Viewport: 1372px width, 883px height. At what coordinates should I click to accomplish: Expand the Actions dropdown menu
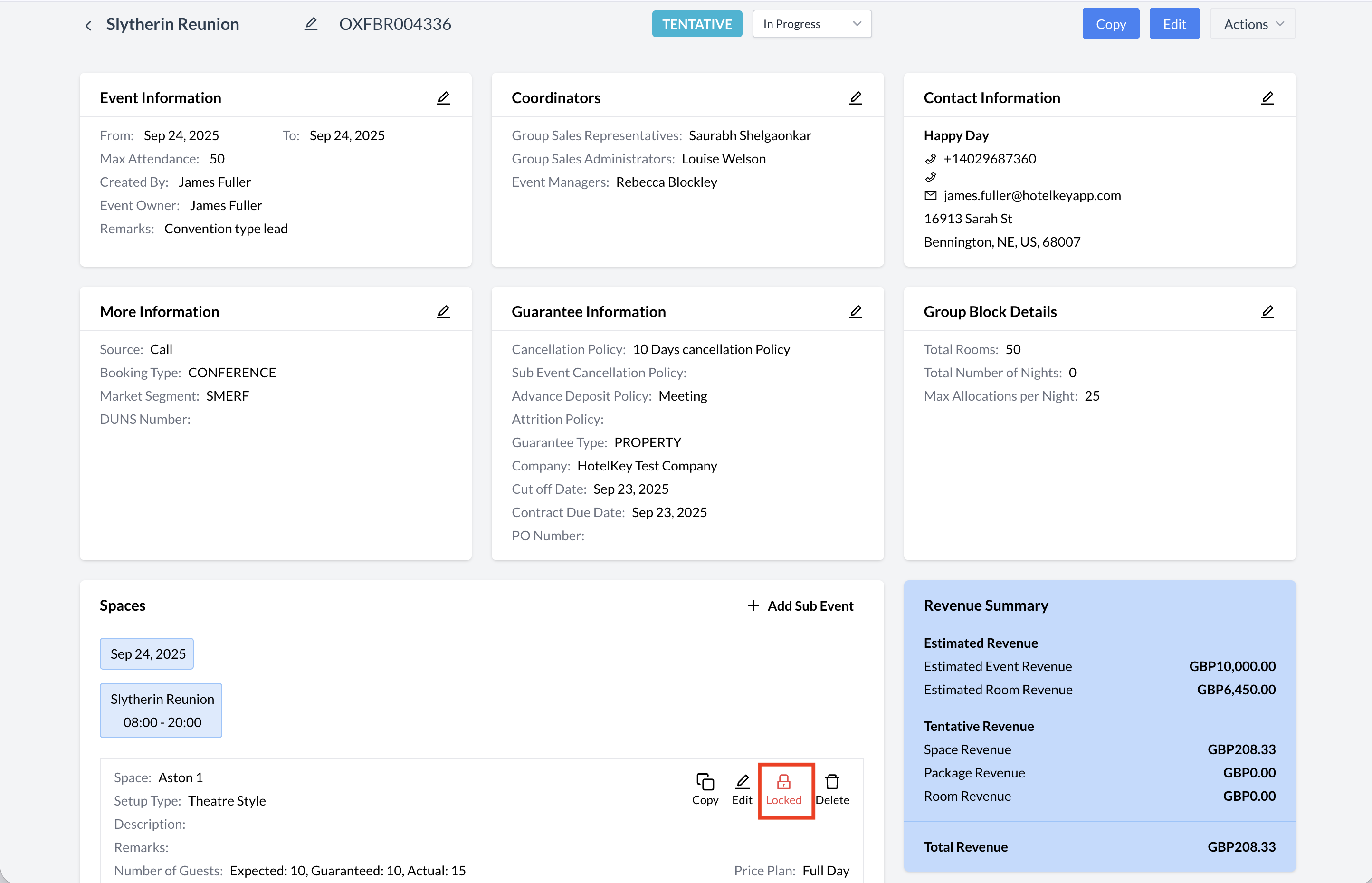pyautogui.click(x=1252, y=24)
